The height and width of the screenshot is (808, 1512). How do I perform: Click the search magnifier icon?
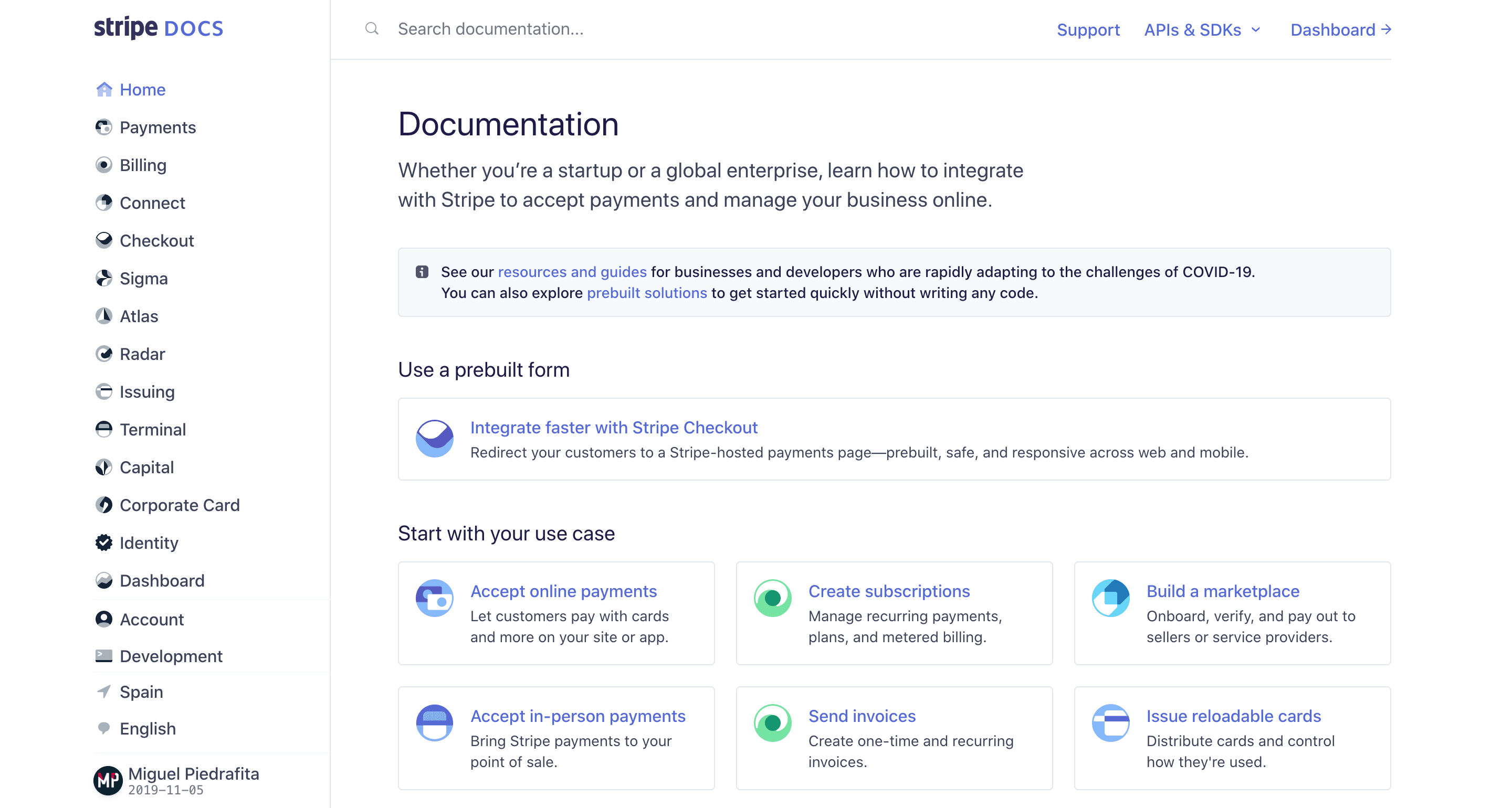[x=372, y=29]
